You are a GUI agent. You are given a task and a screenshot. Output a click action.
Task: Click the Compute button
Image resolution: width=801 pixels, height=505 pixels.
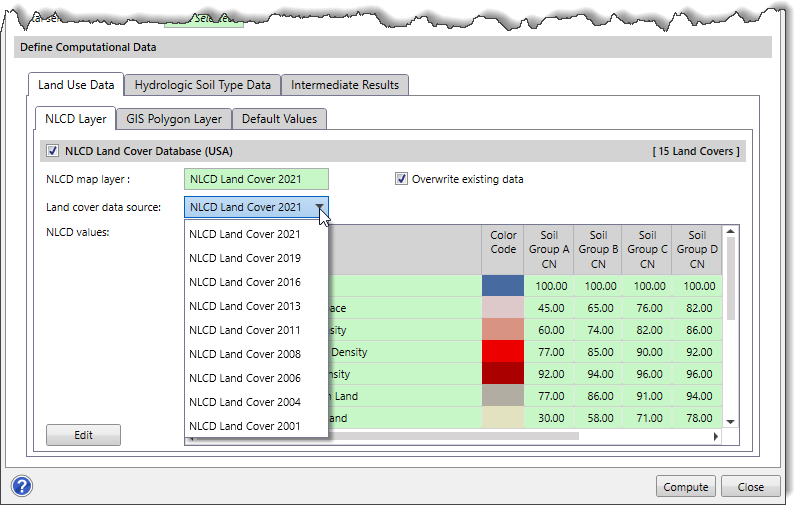[686, 487]
